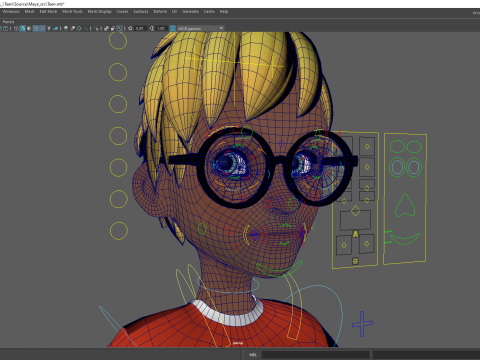The image size is (480, 360).
Task: Open the Deform menu
Action: pyautogui.click(x=160, y=11)
